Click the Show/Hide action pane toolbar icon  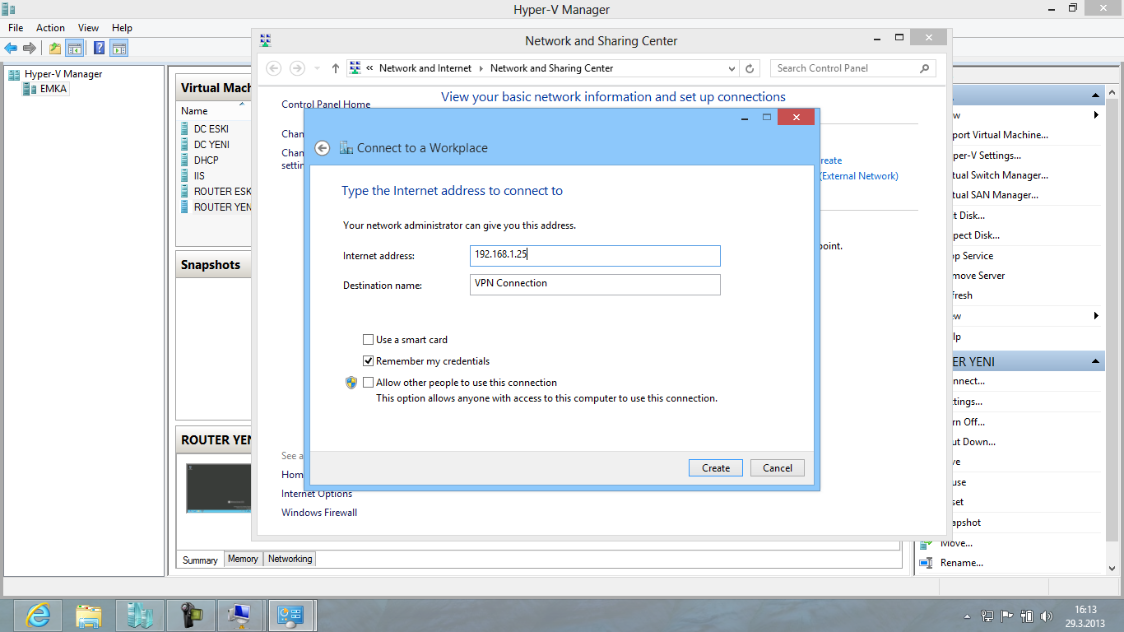click(x=119, y=48)
